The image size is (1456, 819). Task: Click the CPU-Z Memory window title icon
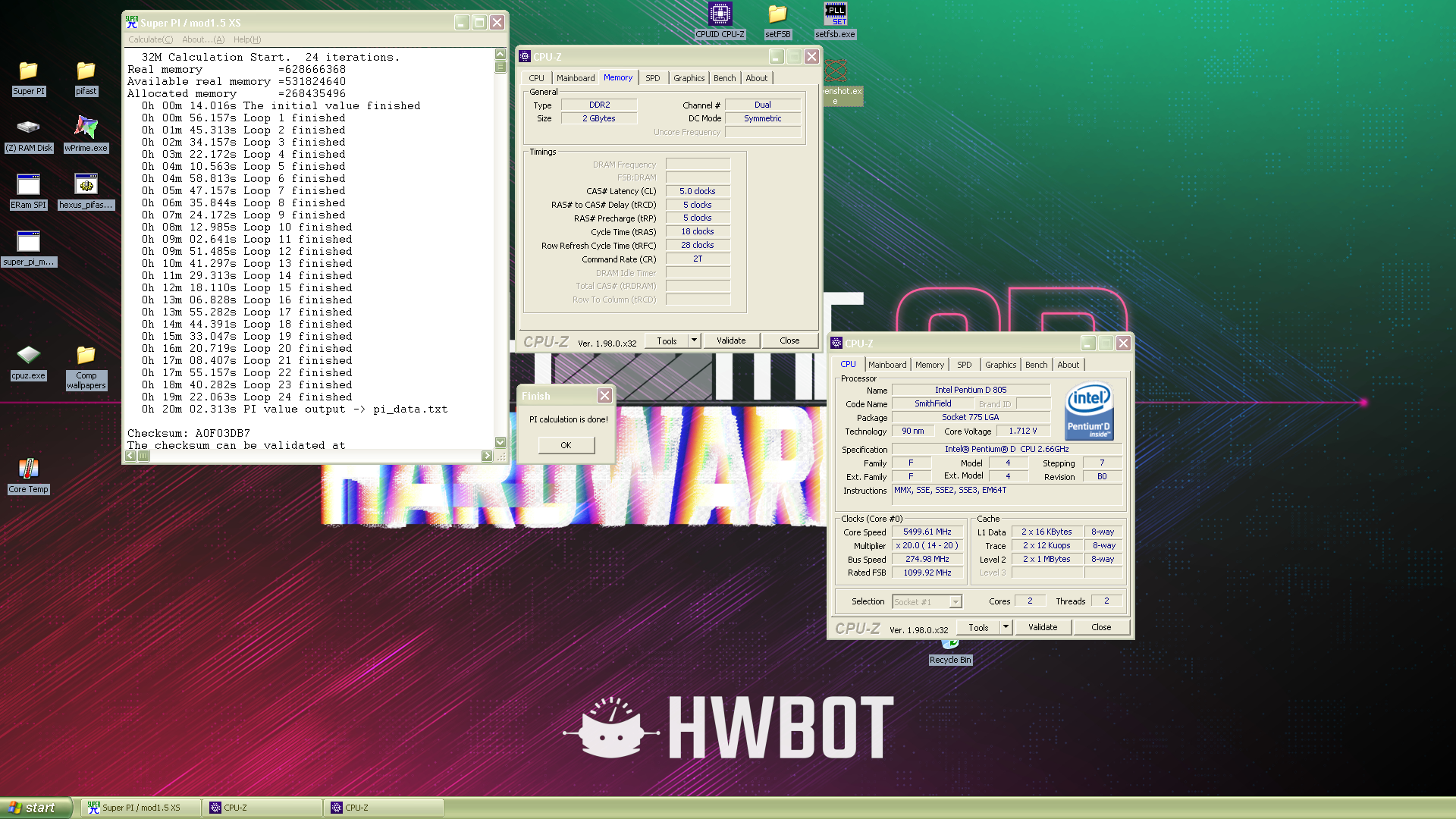[524, 56]
